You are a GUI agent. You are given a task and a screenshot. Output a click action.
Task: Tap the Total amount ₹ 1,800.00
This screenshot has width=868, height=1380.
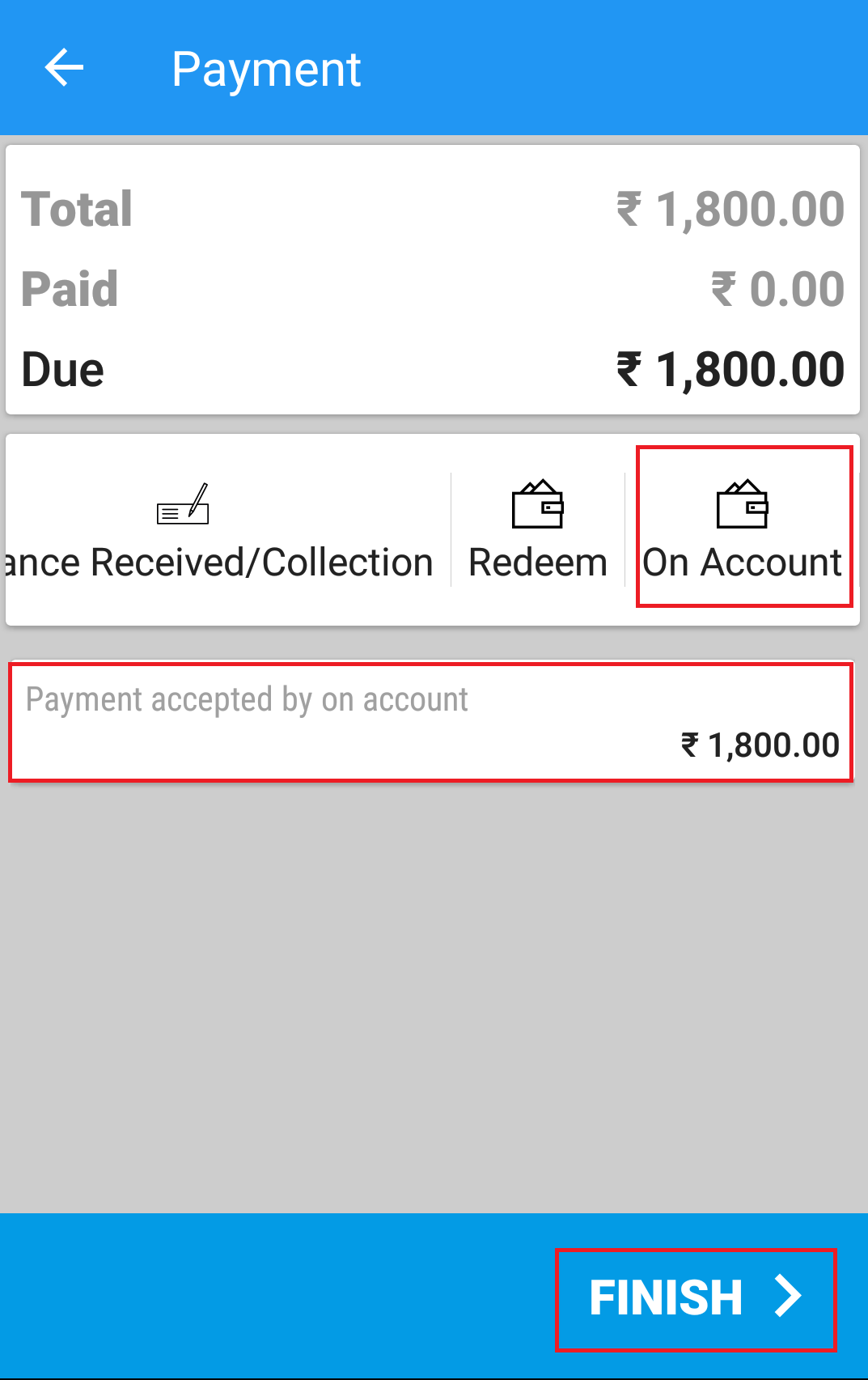click(x=730, y=210)
